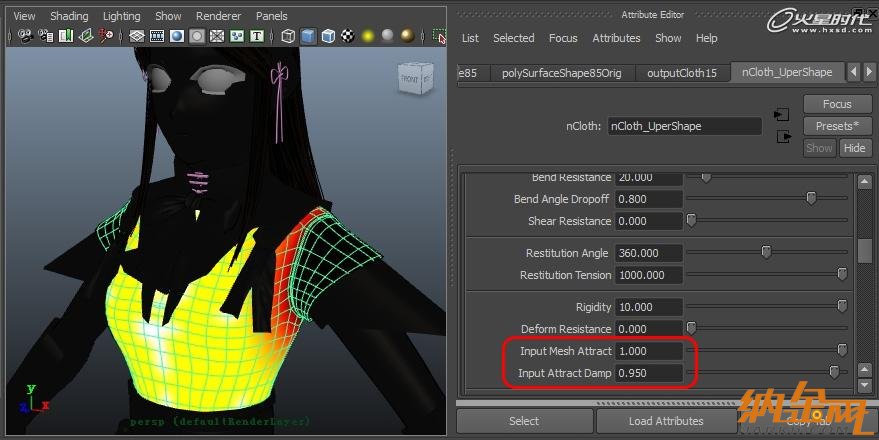This screenshot has width=879, height=440.
Task: Open the List menu in Attribute Editor
Action: (470, 38)
